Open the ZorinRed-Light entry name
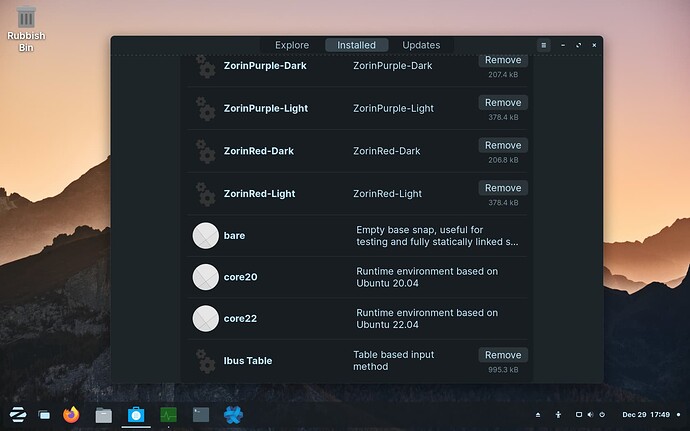 coord(259,194)
